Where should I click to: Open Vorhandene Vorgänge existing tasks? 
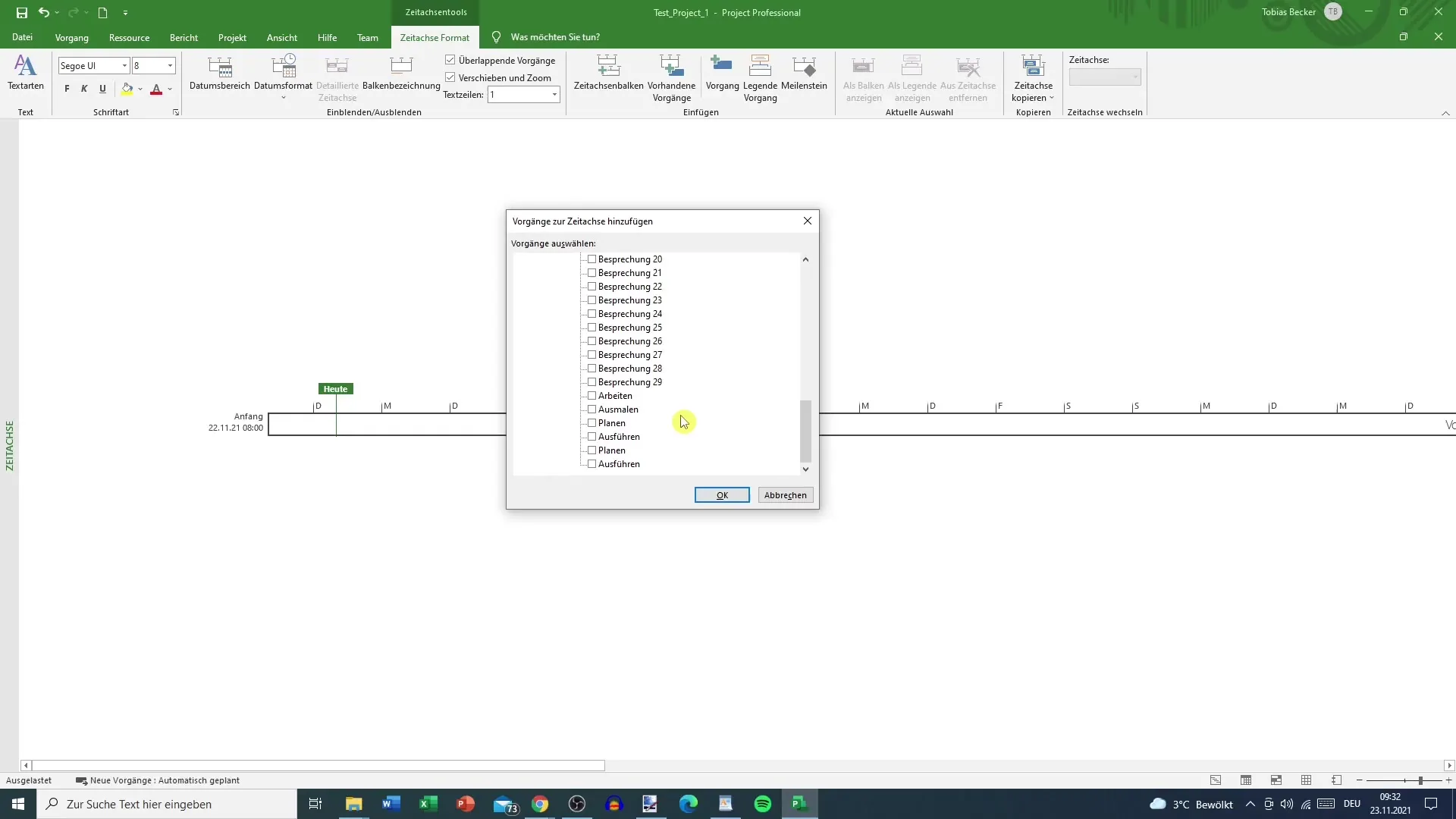point(671,78)
